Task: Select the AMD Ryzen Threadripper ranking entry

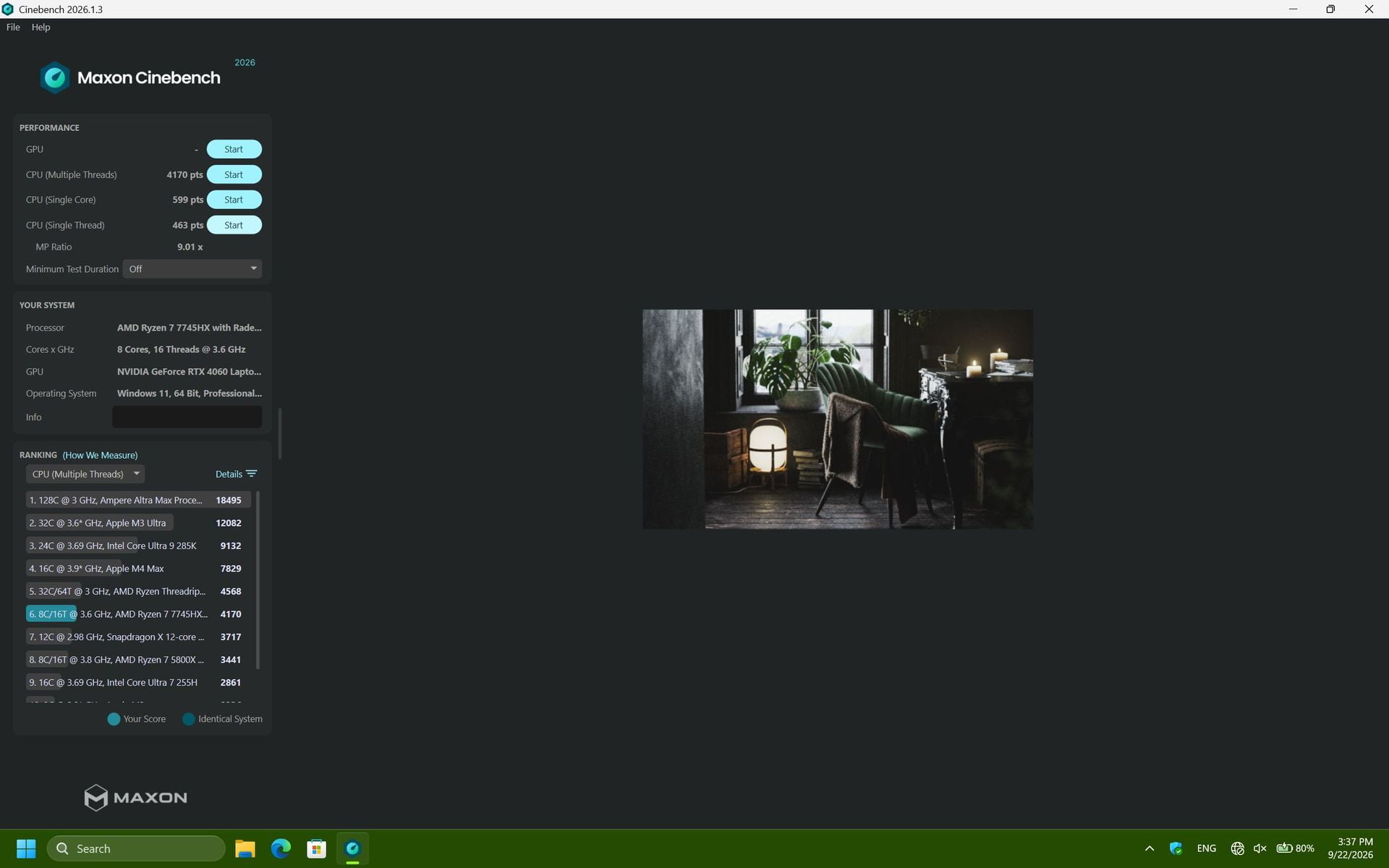Action: pos(137,591)
